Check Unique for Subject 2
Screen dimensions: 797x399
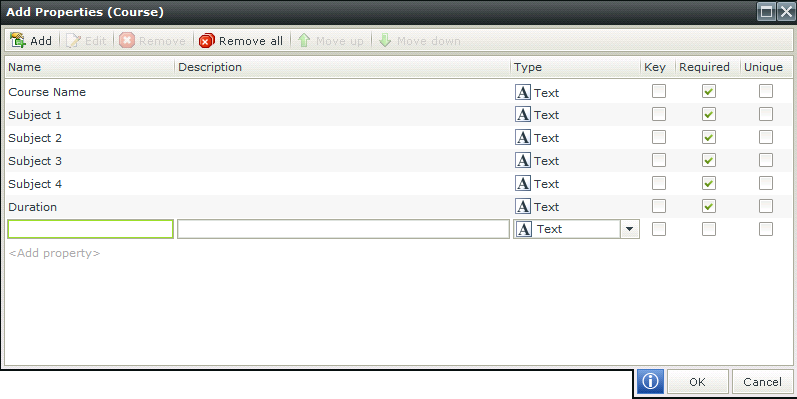[x=766, y=137]
